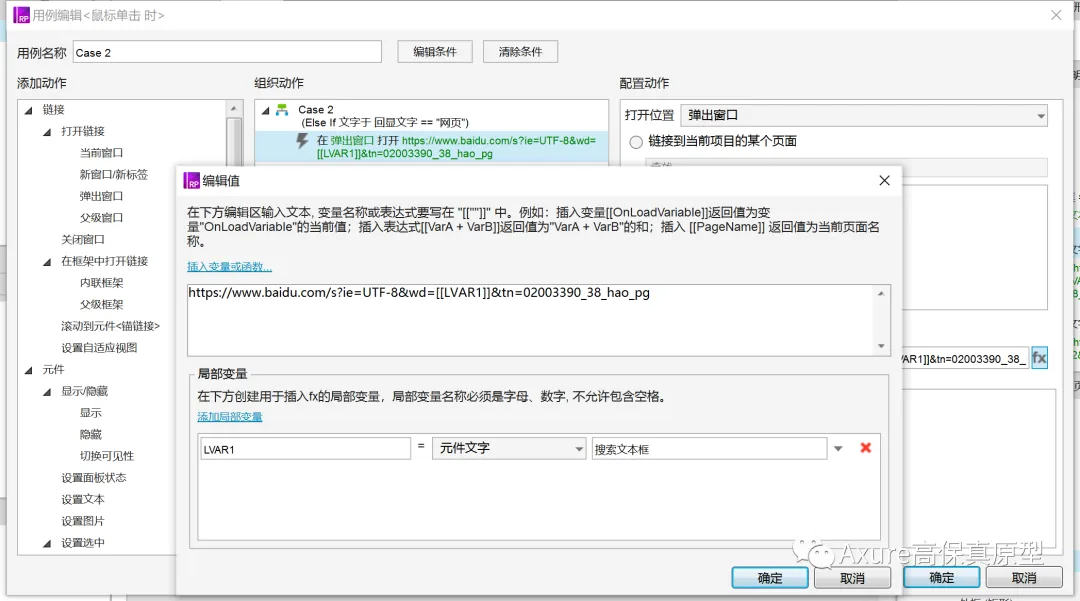The image size is (1080, 601).
Task: Select 设置自适应视图 action
Action: tap(99, 348)
